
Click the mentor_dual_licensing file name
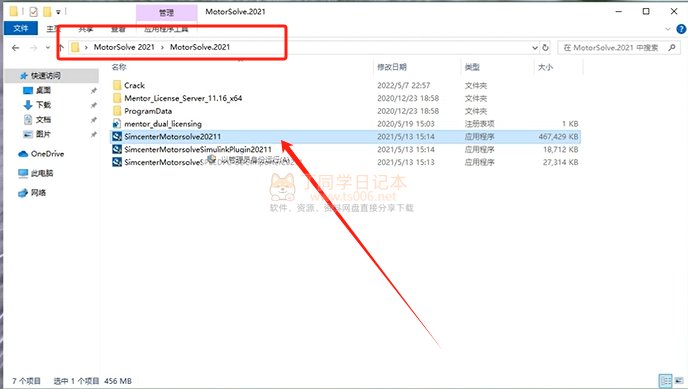[163, 124]
